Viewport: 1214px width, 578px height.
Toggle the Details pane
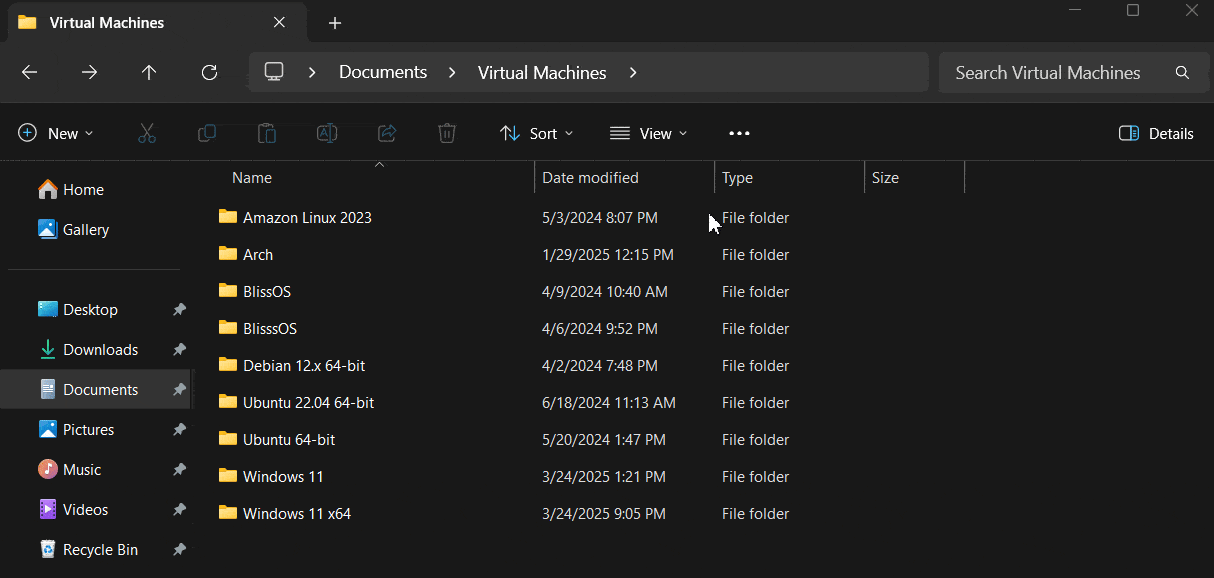1156,133
